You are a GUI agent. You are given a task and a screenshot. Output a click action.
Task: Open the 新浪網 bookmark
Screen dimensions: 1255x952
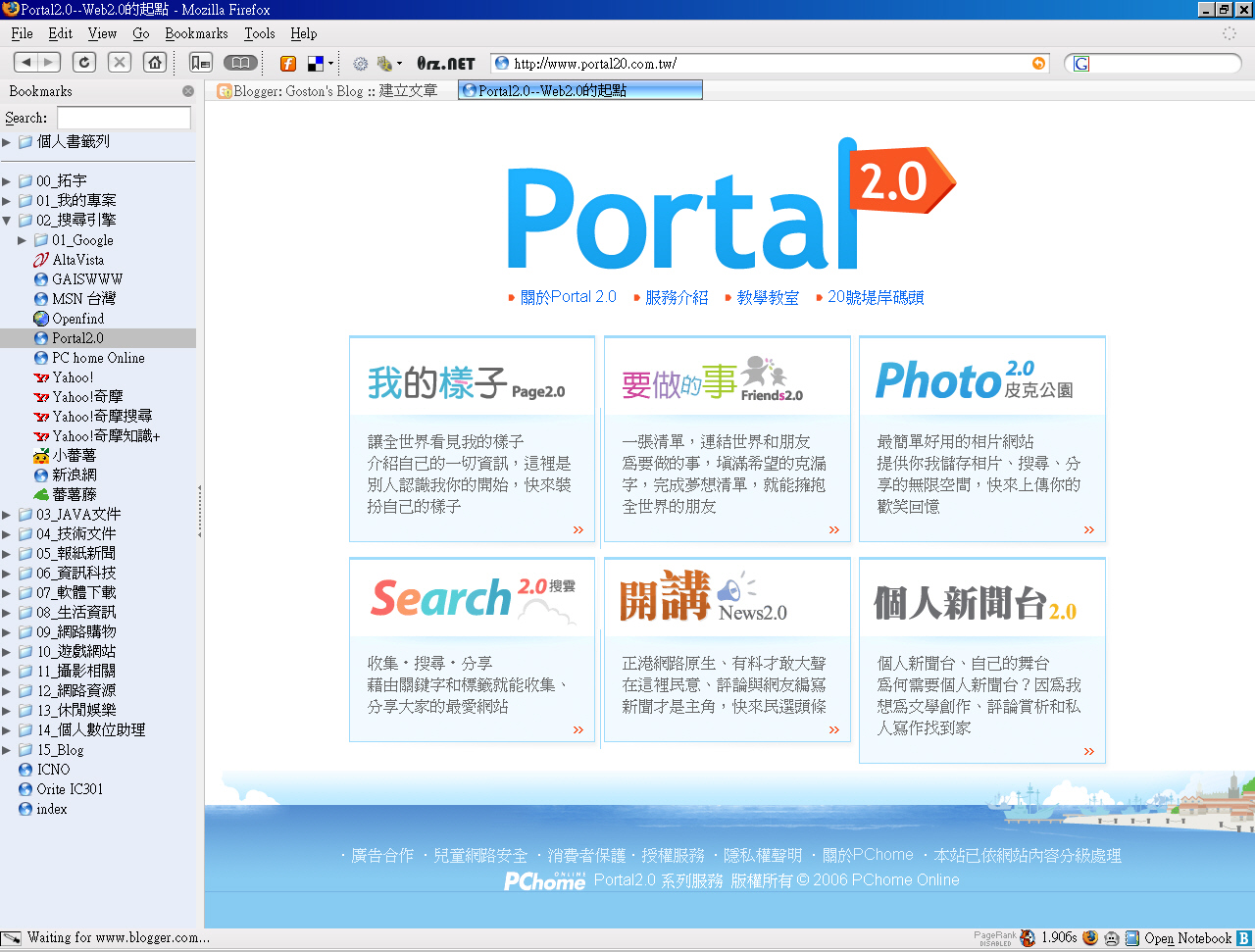coord(74,476)
